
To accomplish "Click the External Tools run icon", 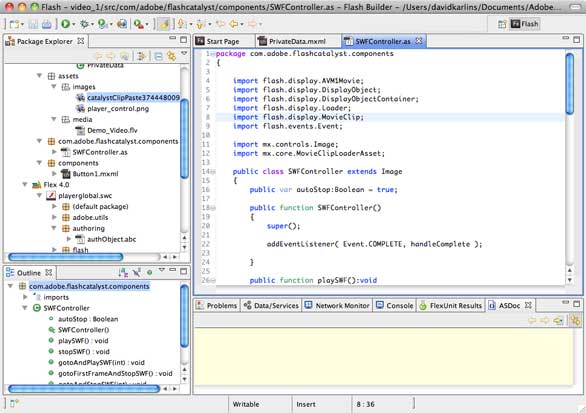I will [x=139, y=24].
